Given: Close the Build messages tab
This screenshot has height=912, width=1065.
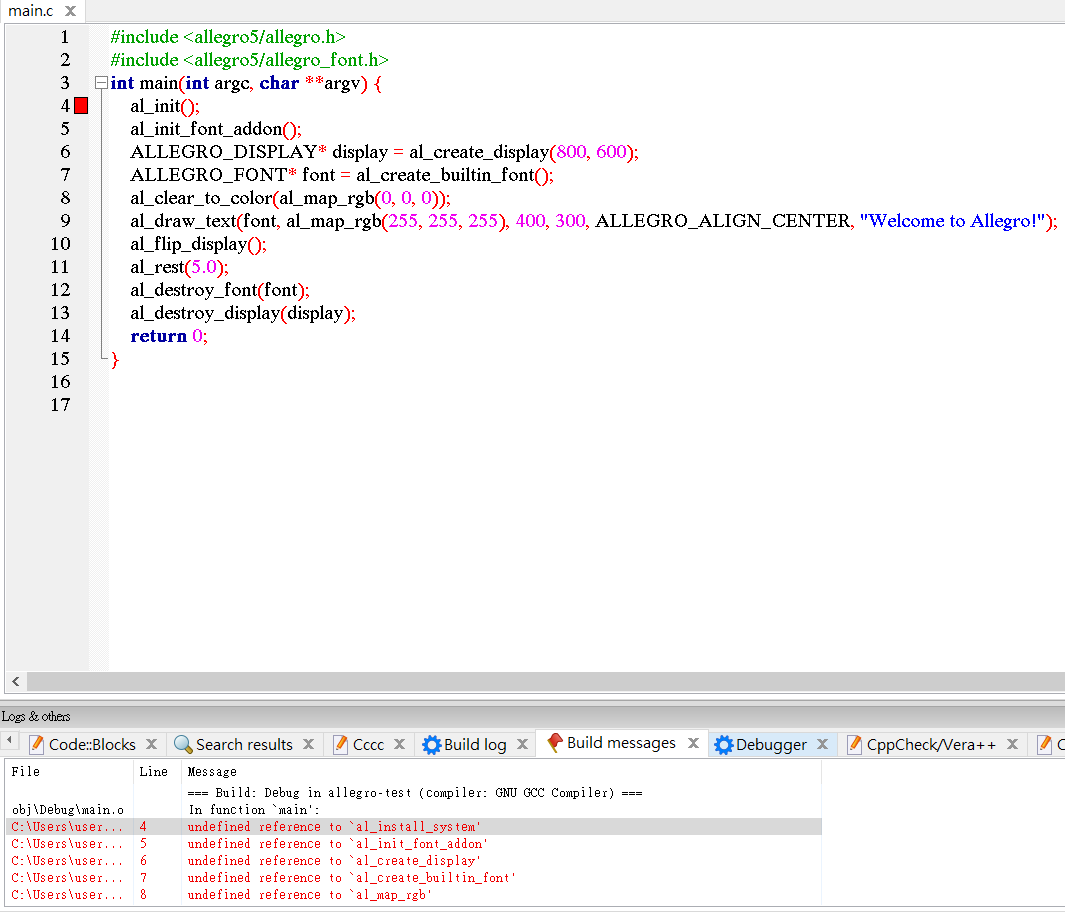Looking at the screenshot, I should point(693,743).
